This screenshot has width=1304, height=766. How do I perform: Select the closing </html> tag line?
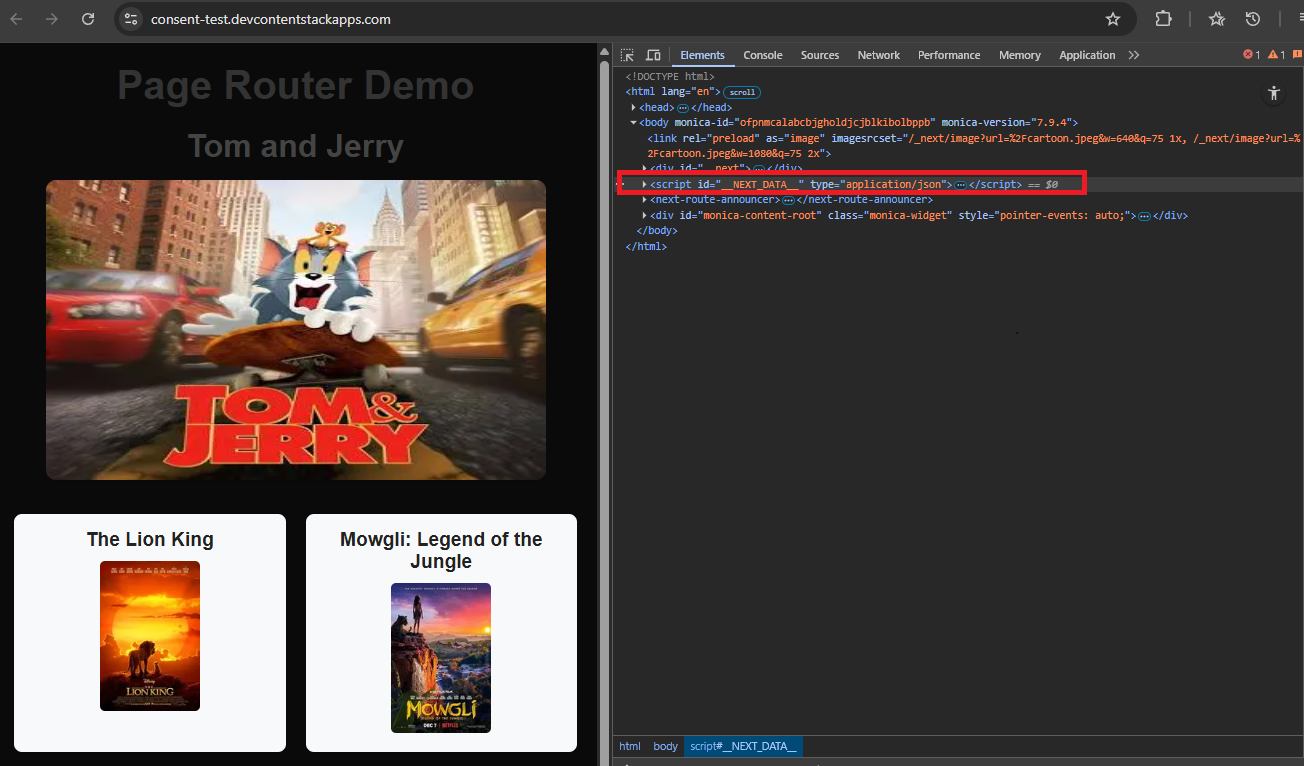tap(646, 246)
